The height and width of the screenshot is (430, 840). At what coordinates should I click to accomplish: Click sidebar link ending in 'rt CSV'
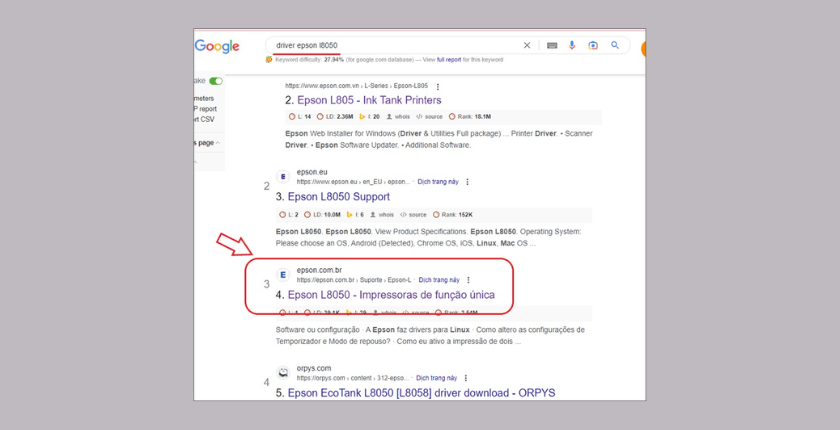point(204,119)
